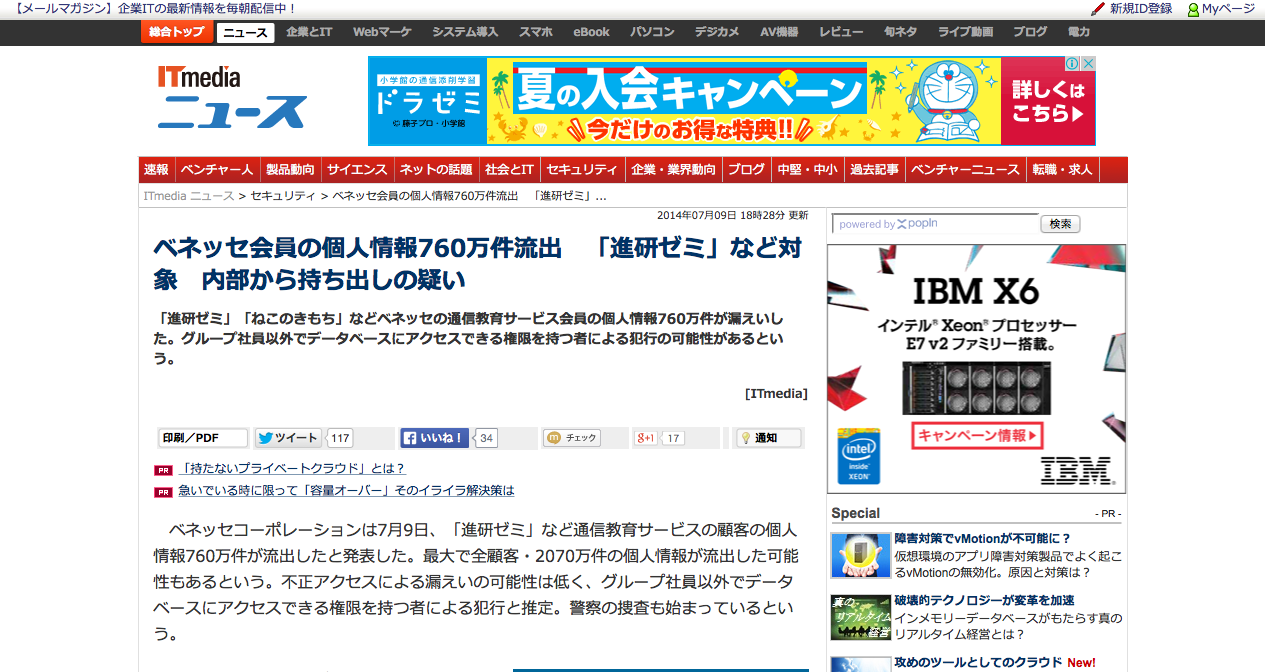Open the リアルタイム経営 article thumbnail
This screenshot has height=672, width=1265.
click(x=860, y=617)
